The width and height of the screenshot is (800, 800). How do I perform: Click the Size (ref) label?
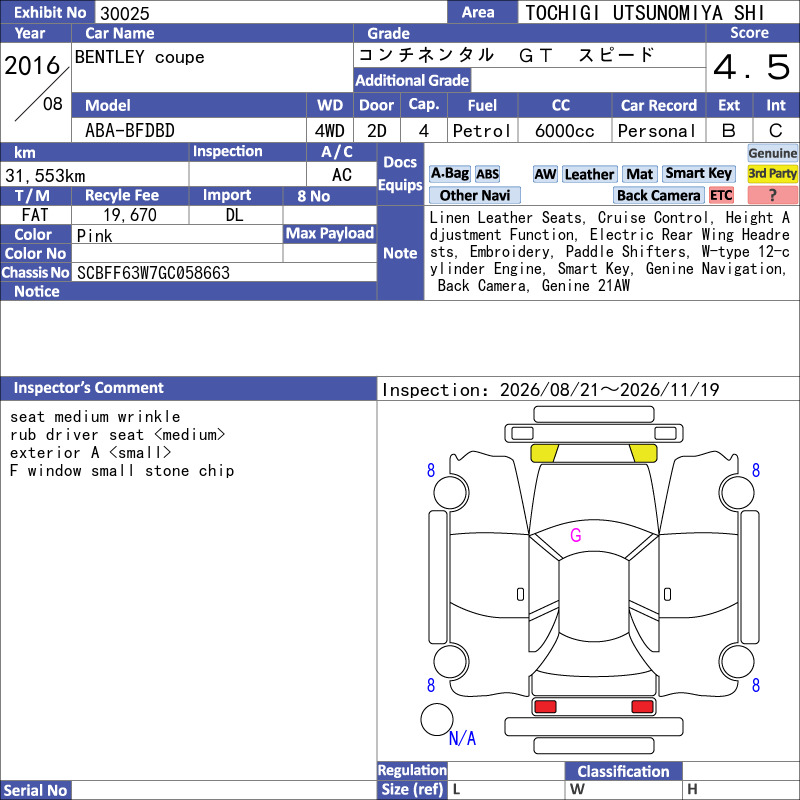pyautogui.click(x=412, y=790)
